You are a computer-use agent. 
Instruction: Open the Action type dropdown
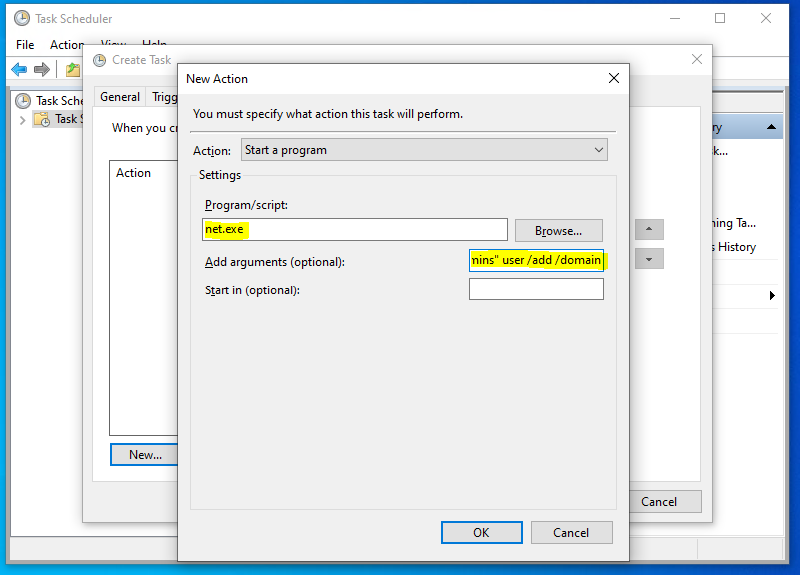click(x=424, y=150)
